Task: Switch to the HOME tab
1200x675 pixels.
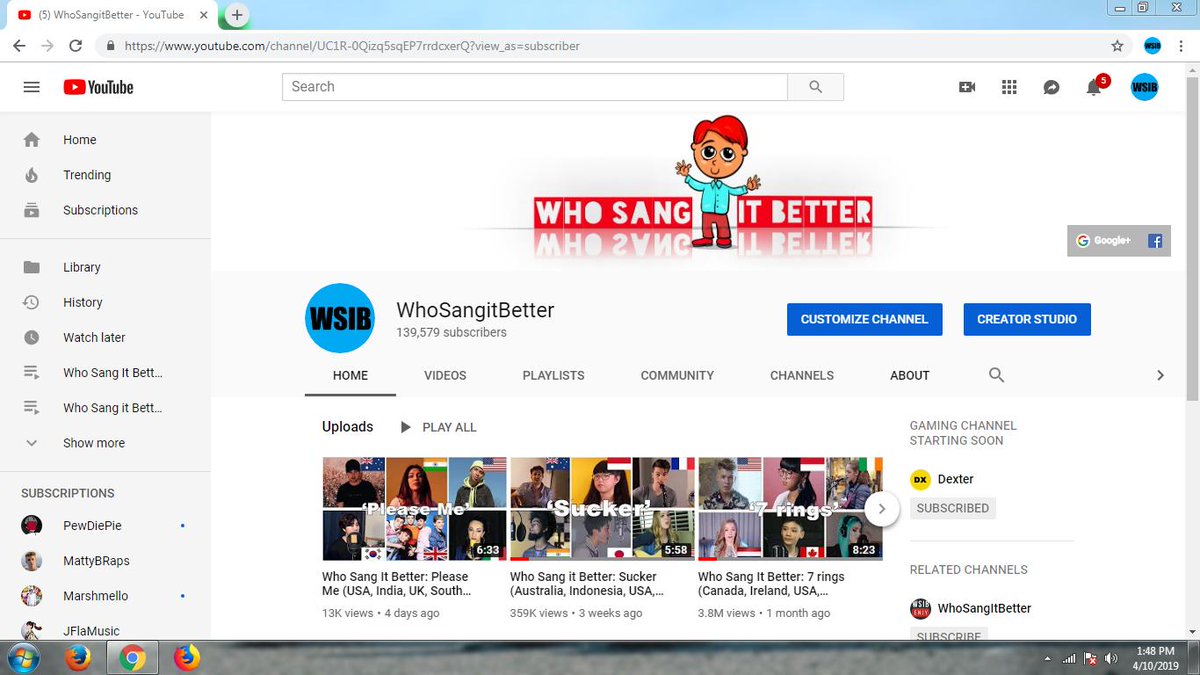Action: coord(350,375)
